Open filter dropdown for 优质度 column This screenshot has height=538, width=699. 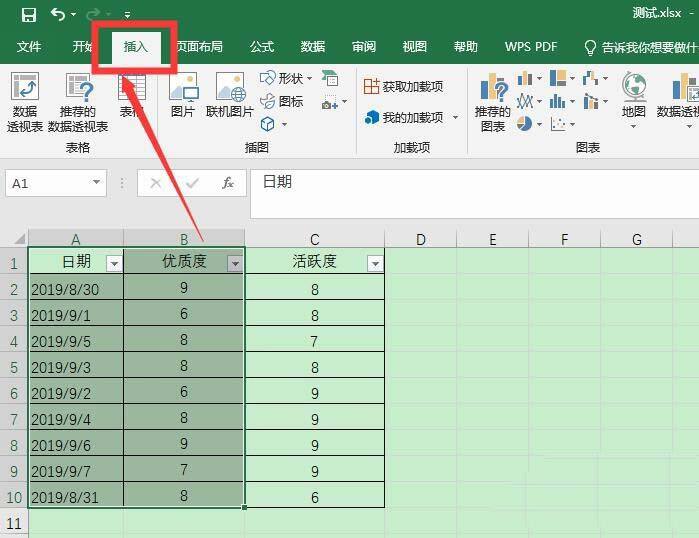tap(234, 263)
